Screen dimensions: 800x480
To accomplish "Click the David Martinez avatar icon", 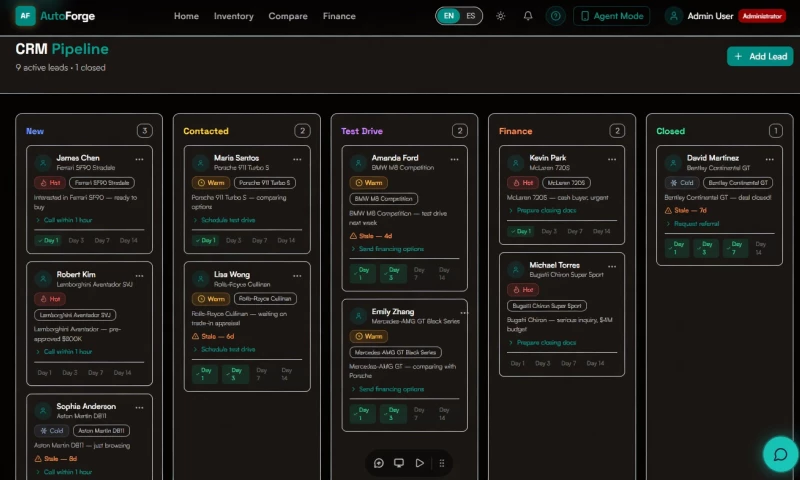I will pyautogui.click(x=673, y=163).
